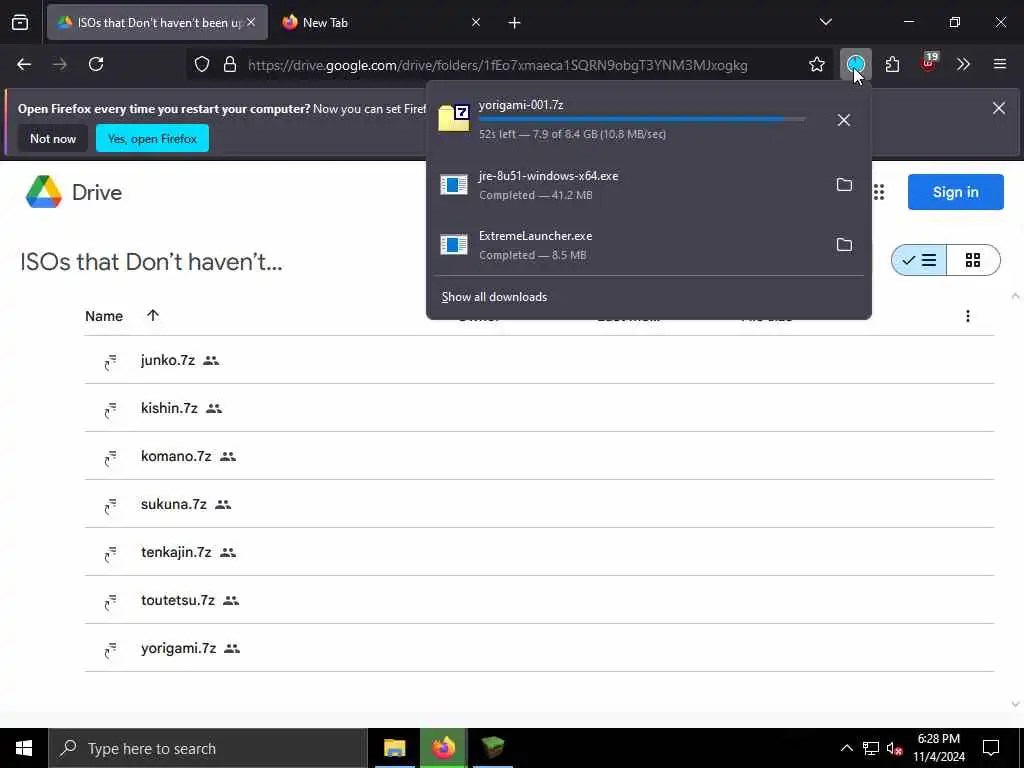Screen dimensions: 1024x768
Task: Click shared icon next to kishin.7z
Action: click(x=214, y=408)
